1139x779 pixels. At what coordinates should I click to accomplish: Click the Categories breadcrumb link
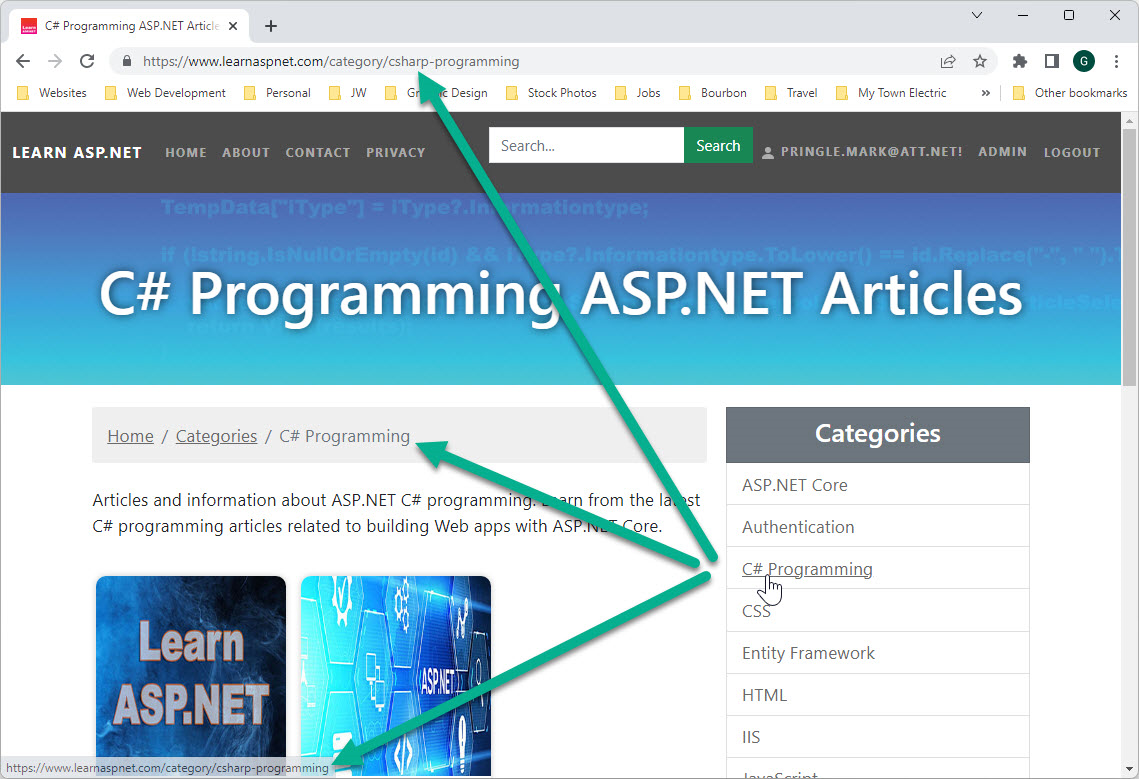pyautogui.click(x=216, y=436)
